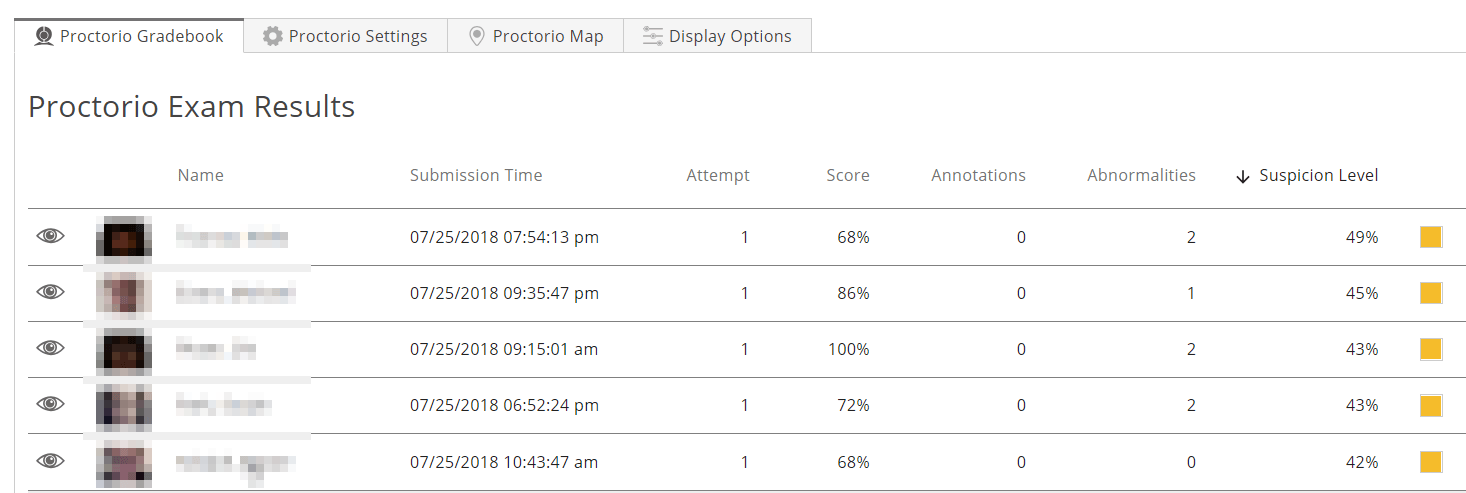This screenshot has height=493, width=1466.
Task: Sort results by Score column header
Action: (x=847, y=175)
